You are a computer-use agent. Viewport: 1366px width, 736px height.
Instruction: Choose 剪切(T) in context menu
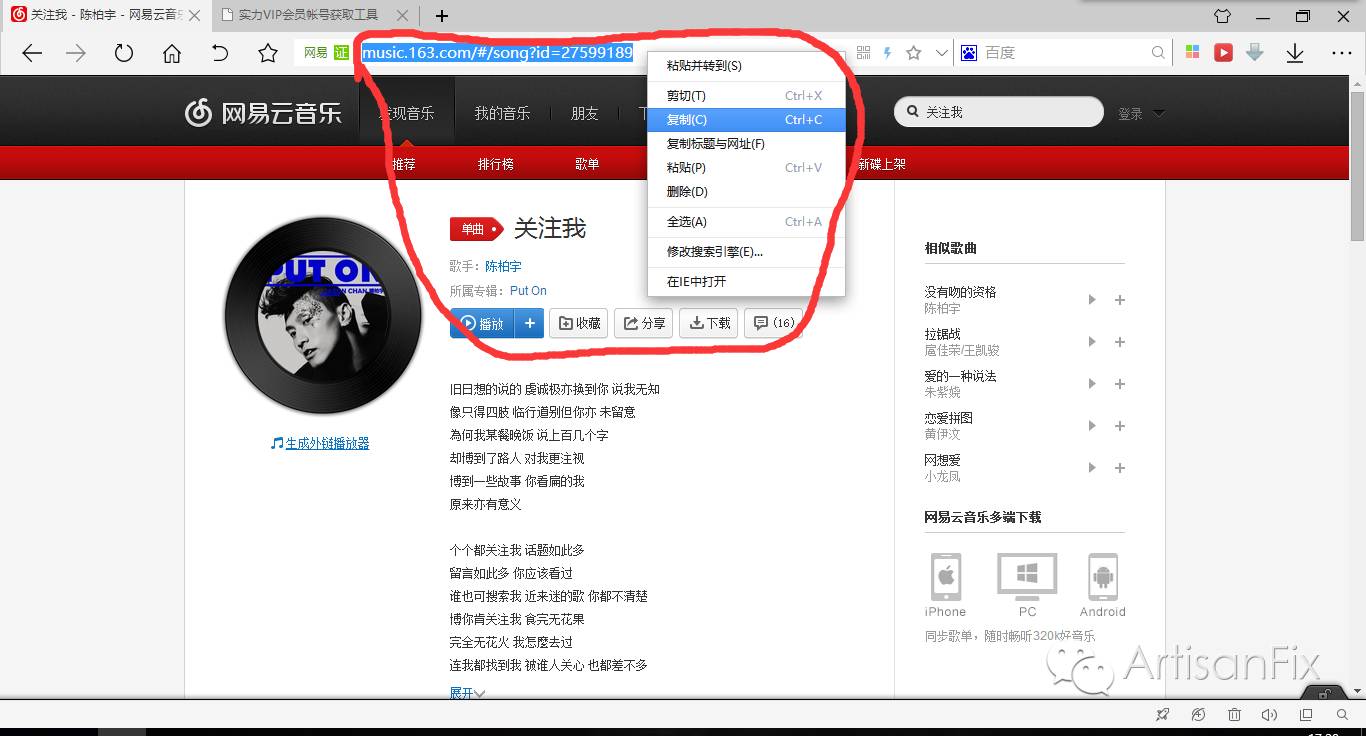point(746,96)
